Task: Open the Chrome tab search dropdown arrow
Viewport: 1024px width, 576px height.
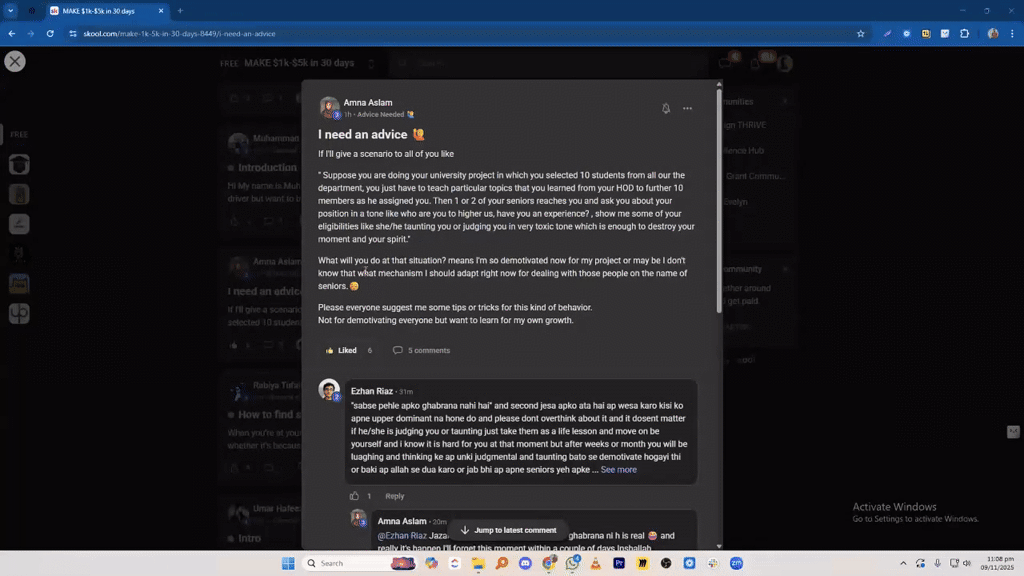Action: 10,10
